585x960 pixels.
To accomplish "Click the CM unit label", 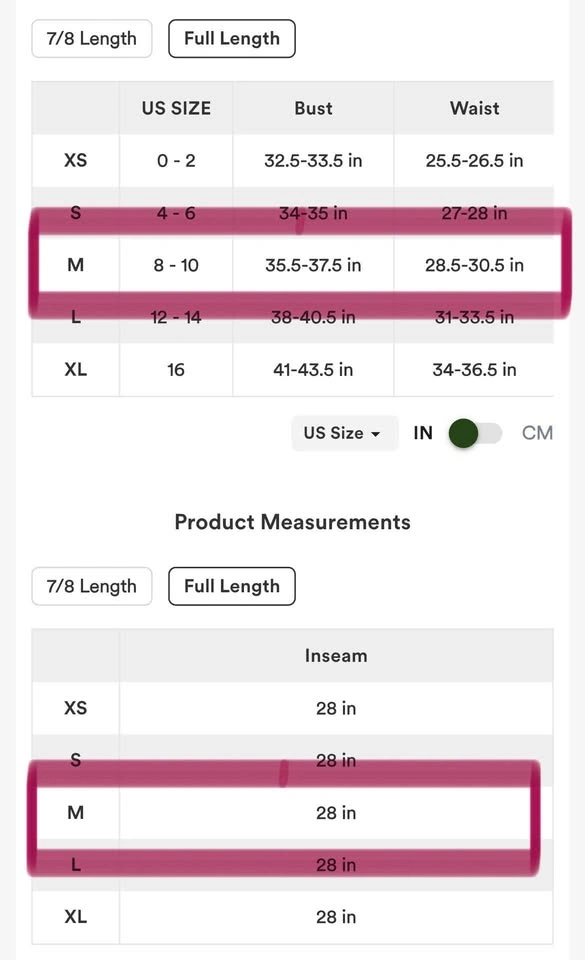I will click(x=537, y=433).
